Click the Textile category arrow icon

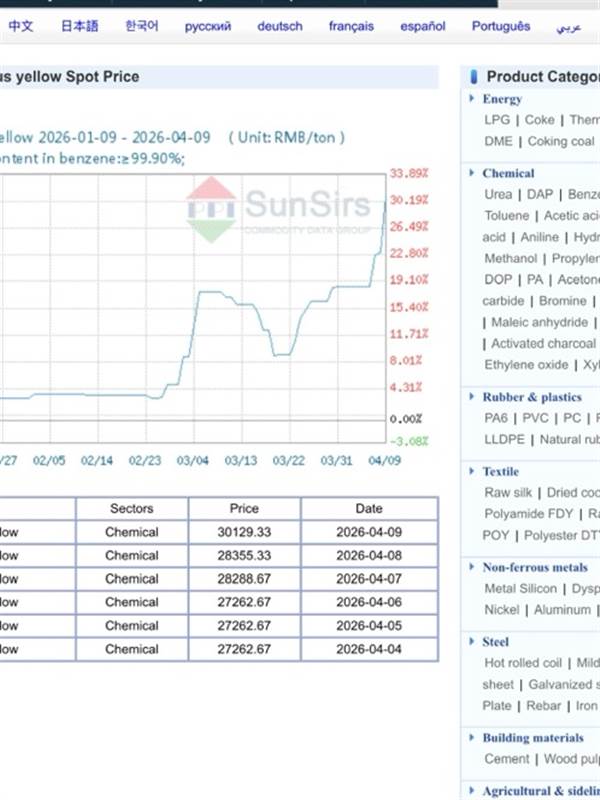coord(472,471)
